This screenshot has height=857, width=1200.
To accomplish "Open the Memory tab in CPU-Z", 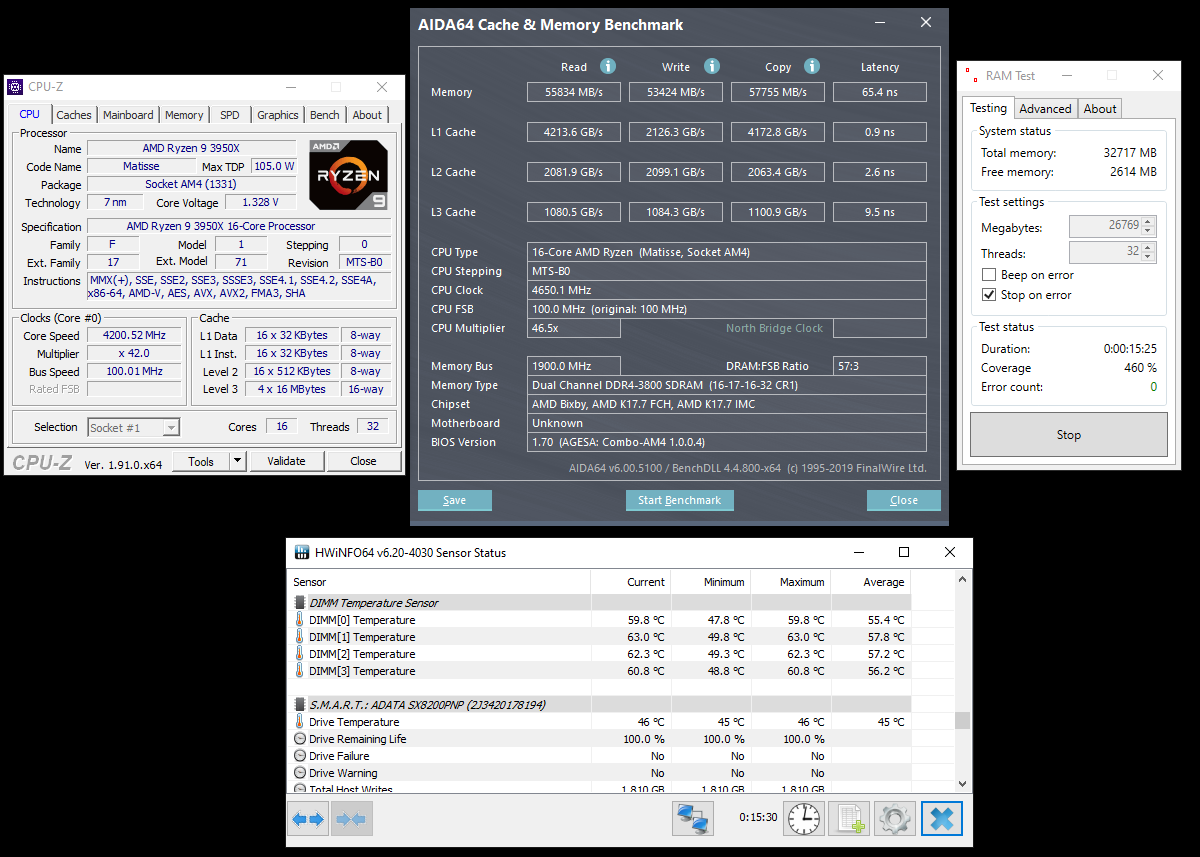I will (184, 115).
